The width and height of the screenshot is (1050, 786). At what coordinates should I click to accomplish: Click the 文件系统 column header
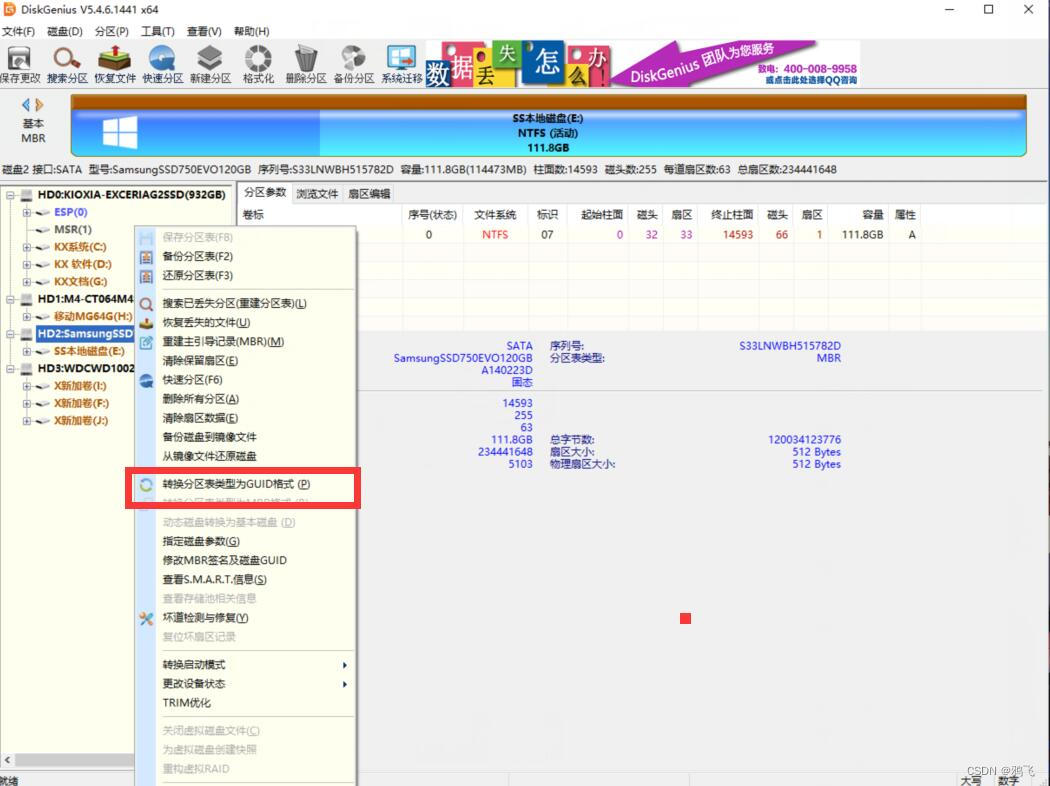coord(495,215)
